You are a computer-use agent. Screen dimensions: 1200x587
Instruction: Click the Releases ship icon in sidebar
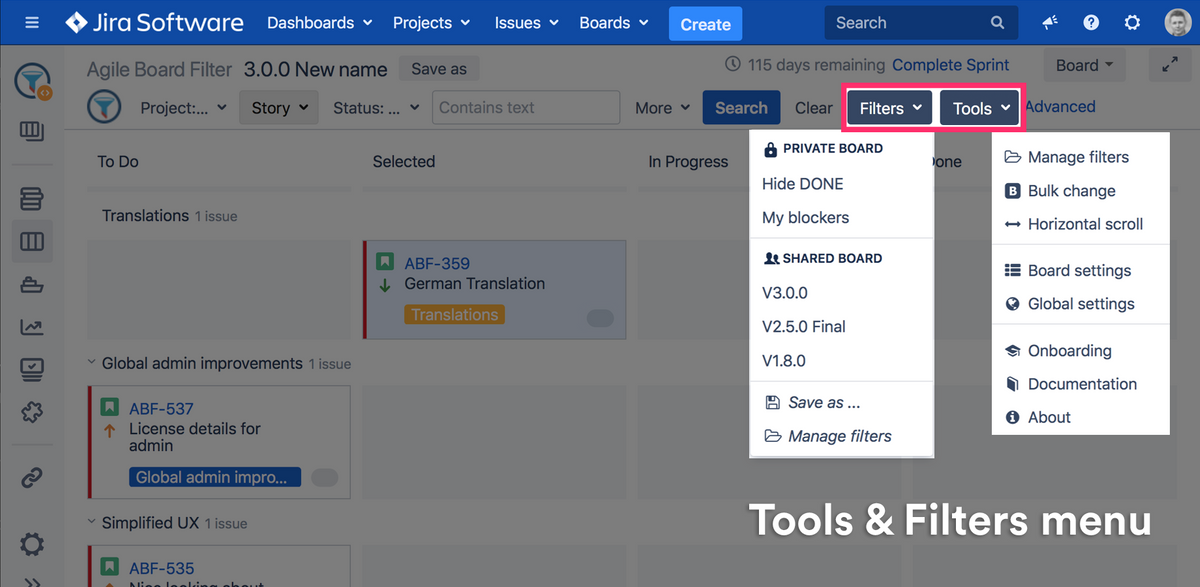[32, 285]
